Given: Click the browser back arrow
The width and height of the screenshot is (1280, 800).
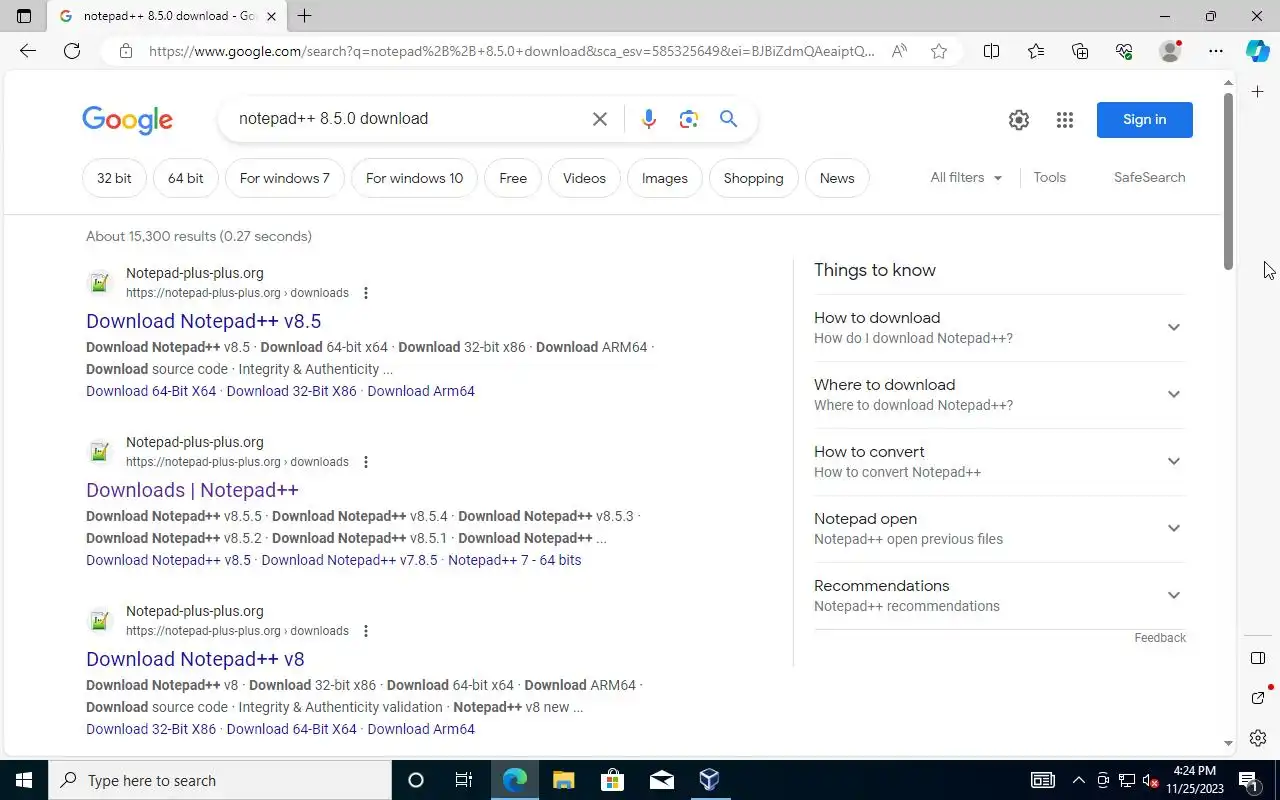Looking at the screenshot, I should pos(28,51).
